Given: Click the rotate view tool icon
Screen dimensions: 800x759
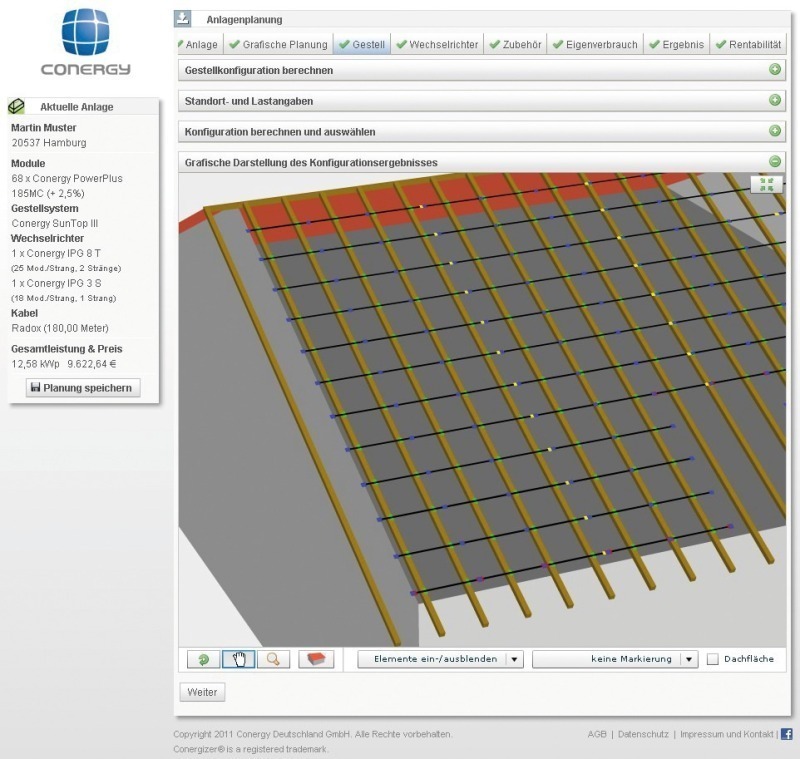Looking at the screenshot, I should point(204,659).
